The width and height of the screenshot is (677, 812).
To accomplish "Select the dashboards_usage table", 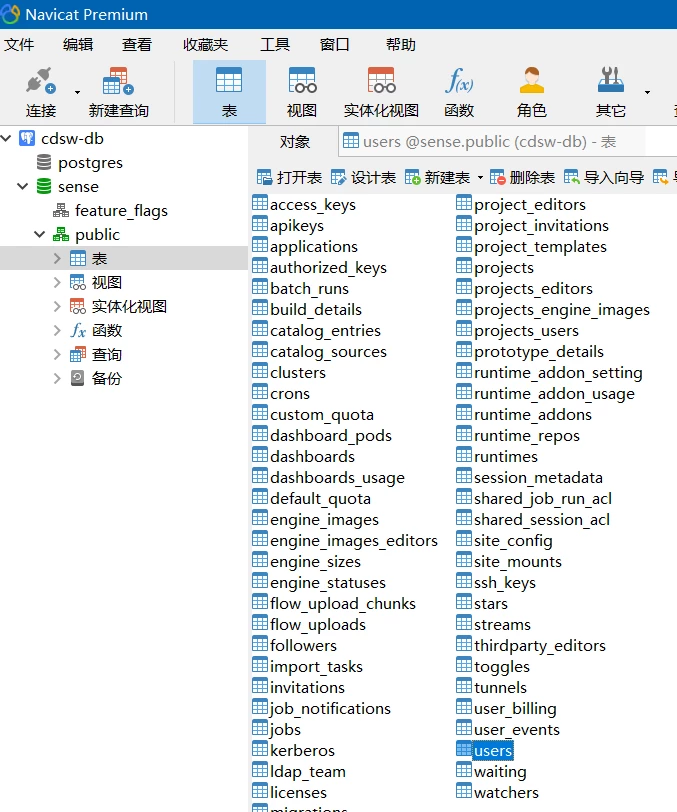I will (328, 477).
